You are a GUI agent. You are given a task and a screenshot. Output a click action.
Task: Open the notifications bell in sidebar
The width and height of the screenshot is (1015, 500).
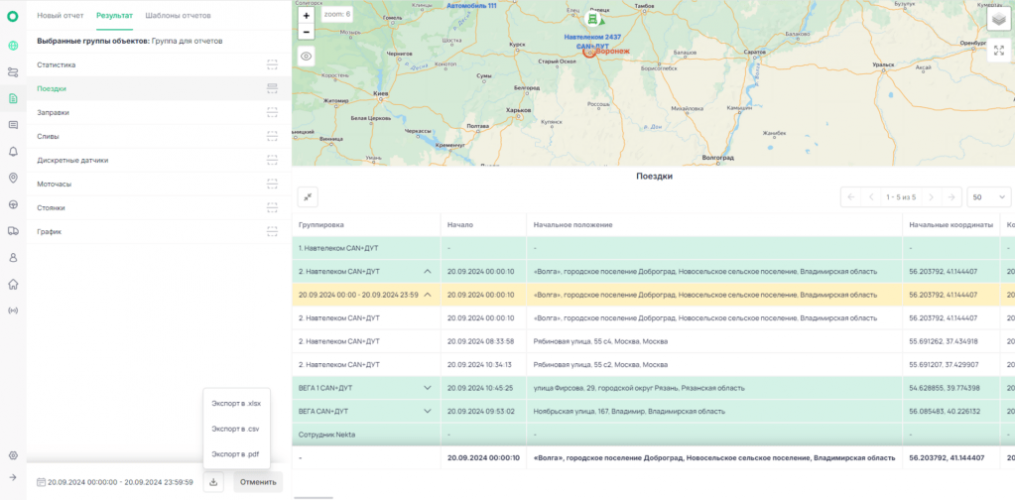(13, 152)
